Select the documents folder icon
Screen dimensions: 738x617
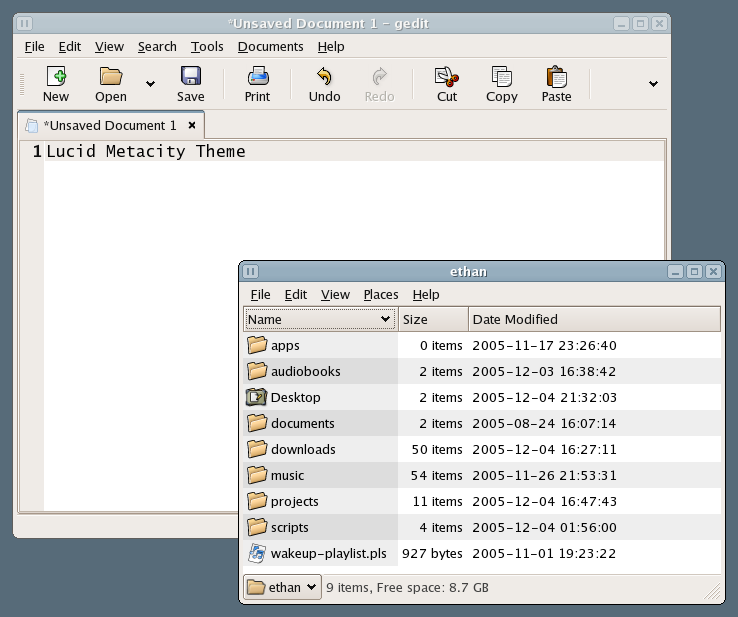[257, 423]
